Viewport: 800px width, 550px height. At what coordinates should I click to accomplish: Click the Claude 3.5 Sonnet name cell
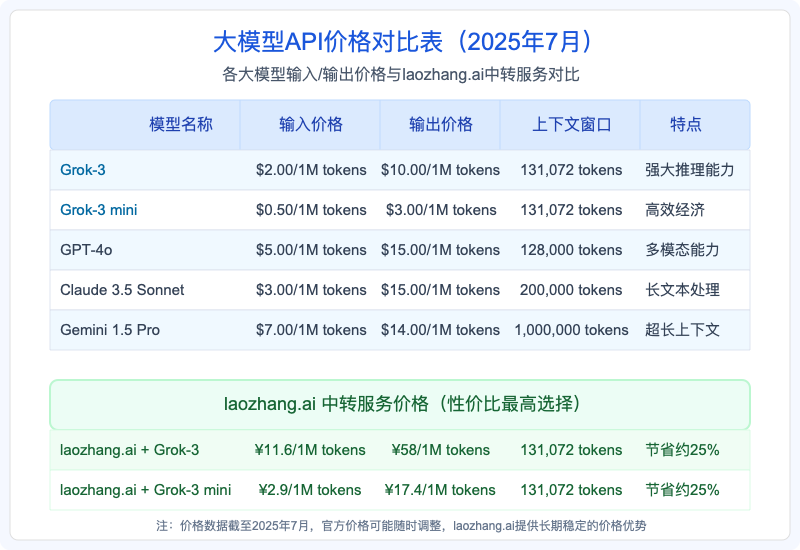[x=122, y=290]
